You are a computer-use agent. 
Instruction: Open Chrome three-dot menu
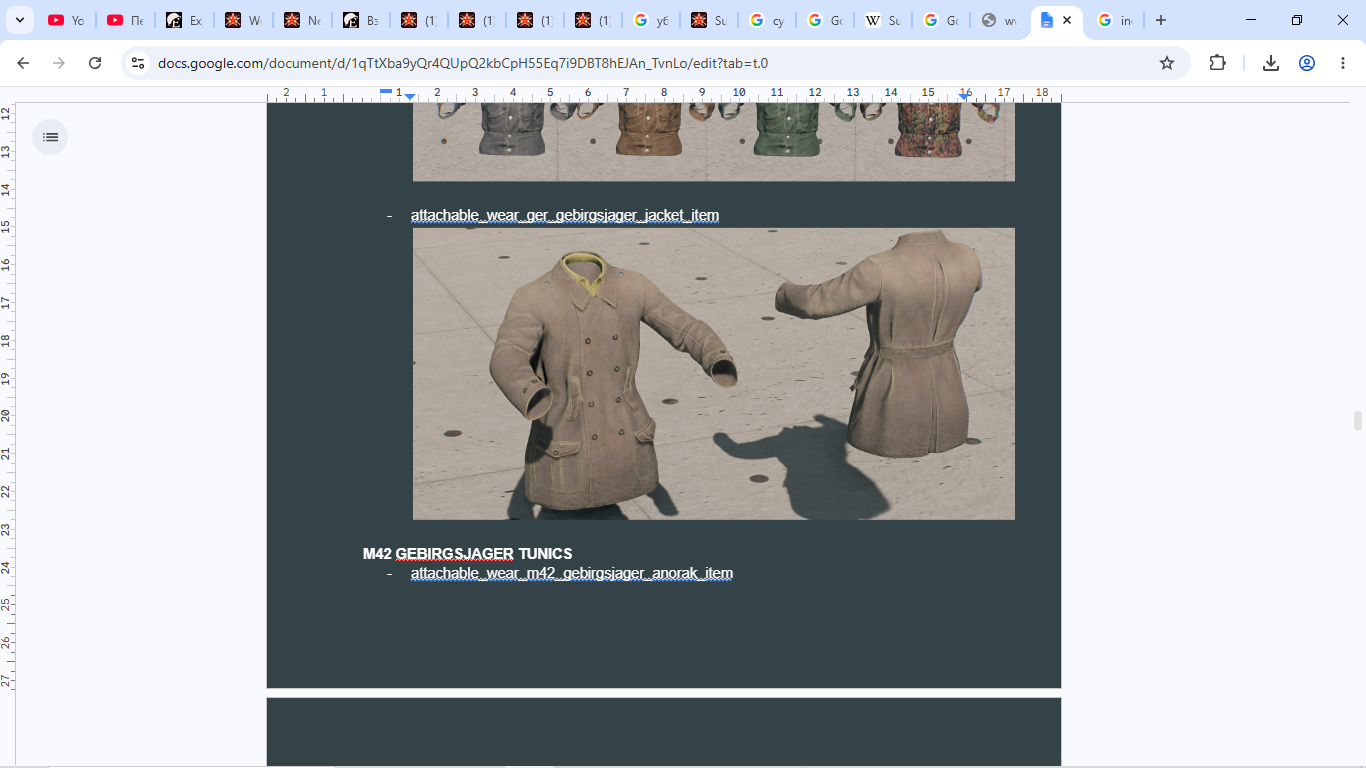[x=1342, y=63]
